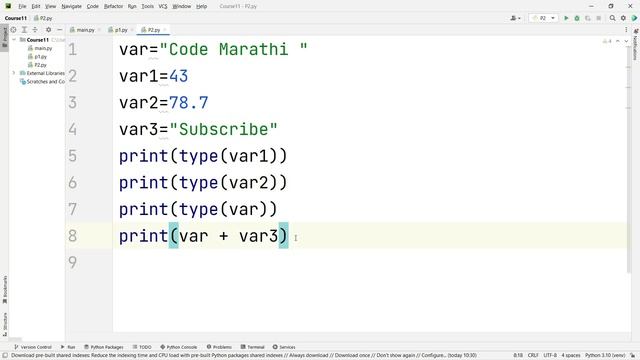Image resolution: width=640 pixels, height=360 pixels.
Task: Click UTF-8 encoding in status bar
Action: [x=550, y=356]
